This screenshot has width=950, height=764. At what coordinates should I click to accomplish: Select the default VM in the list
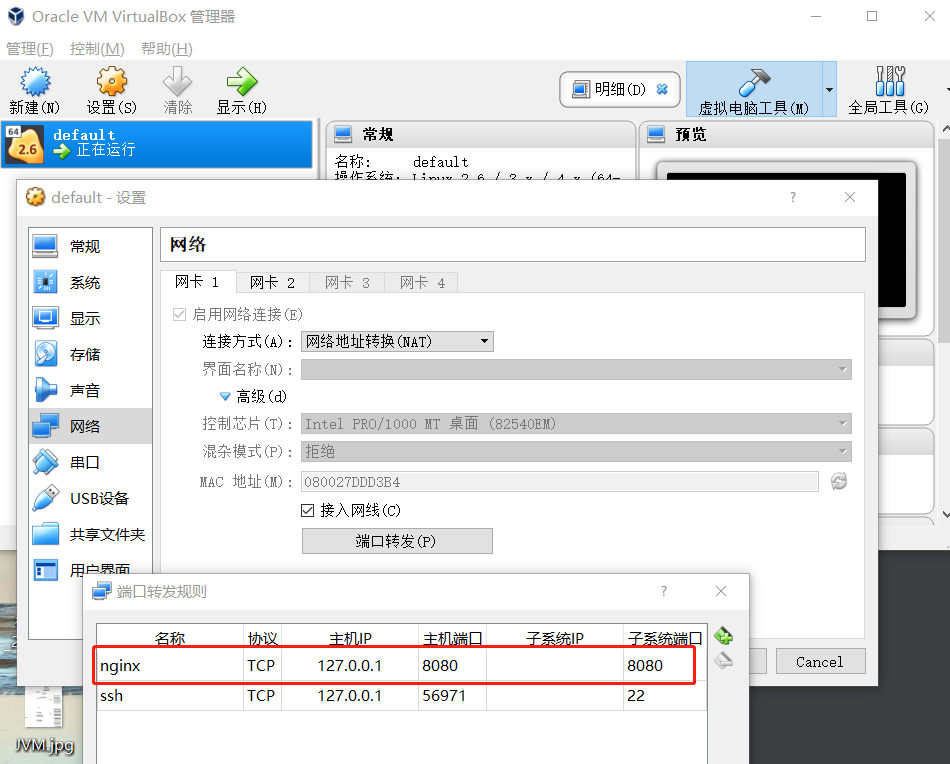157,144
